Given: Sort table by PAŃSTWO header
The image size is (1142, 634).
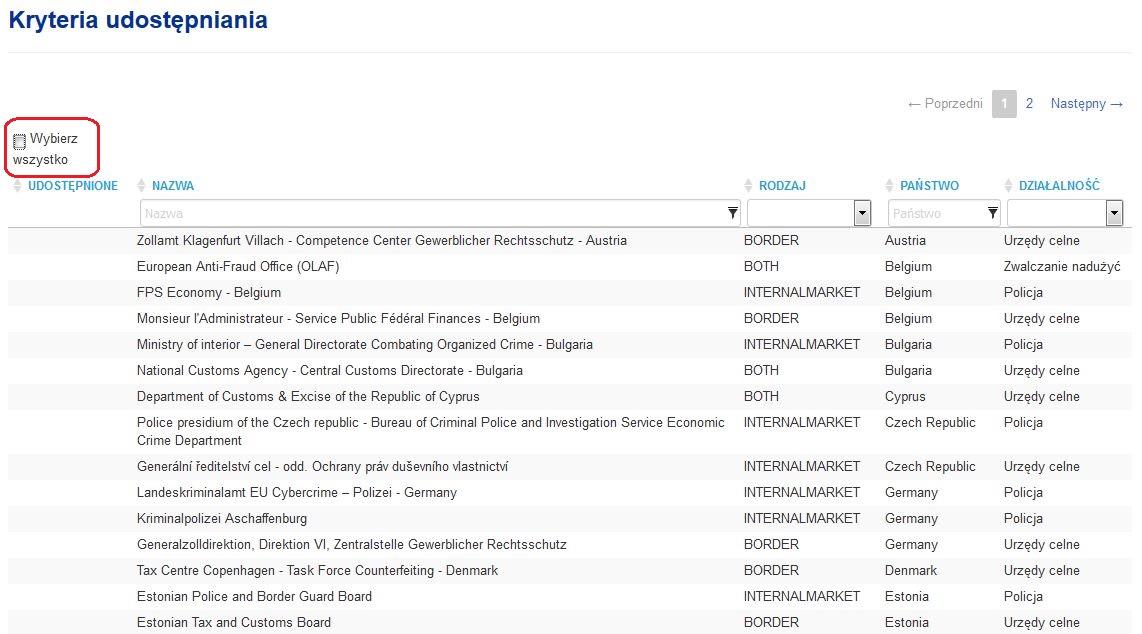Looking at the screenshot, I should click(929, 186).
